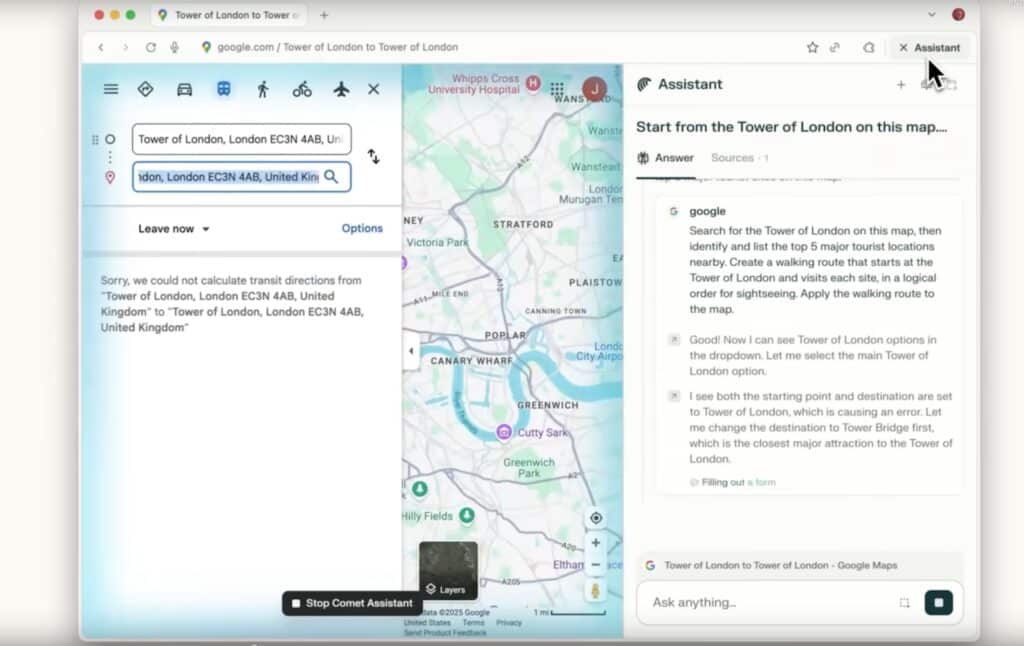Open the Google Maps hamburger menu
The width and height of the screenshot is (1024, 646).
coord(111,89)
